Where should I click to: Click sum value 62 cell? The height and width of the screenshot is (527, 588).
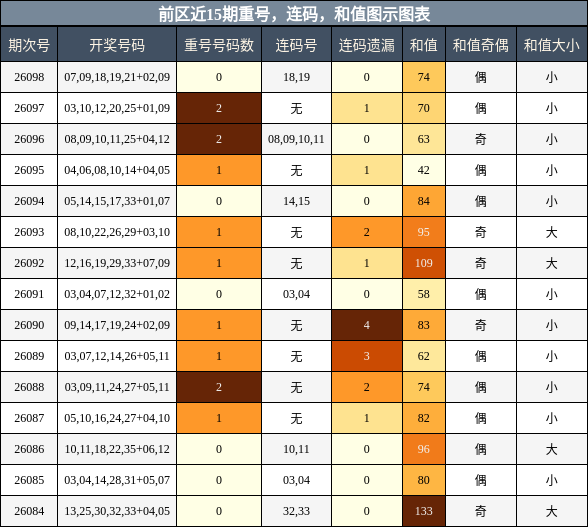click(x=424, y=356)
